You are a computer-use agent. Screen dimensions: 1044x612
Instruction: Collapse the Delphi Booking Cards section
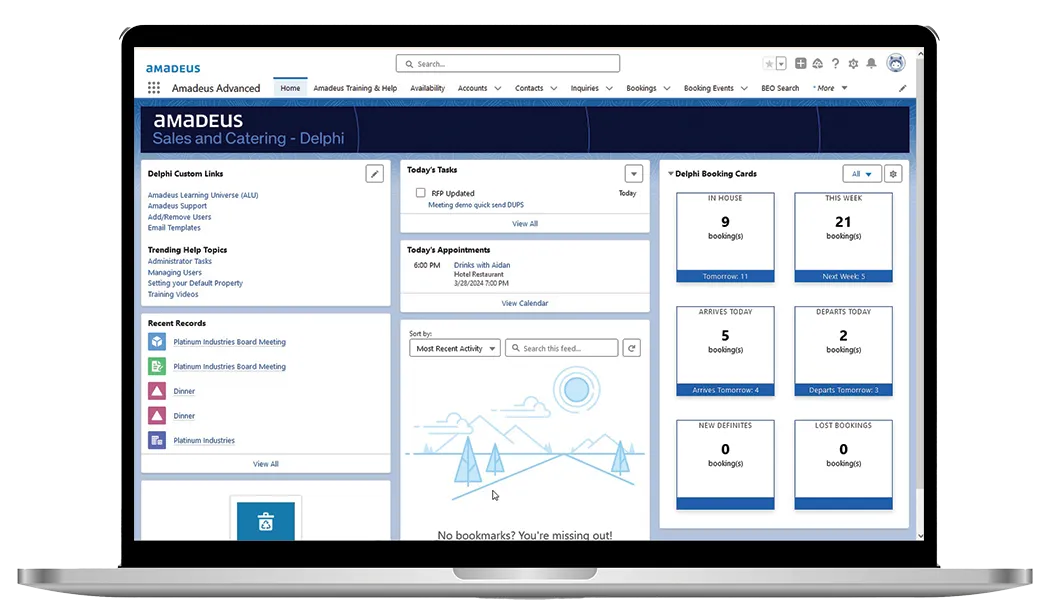click(x=670, y=174)
